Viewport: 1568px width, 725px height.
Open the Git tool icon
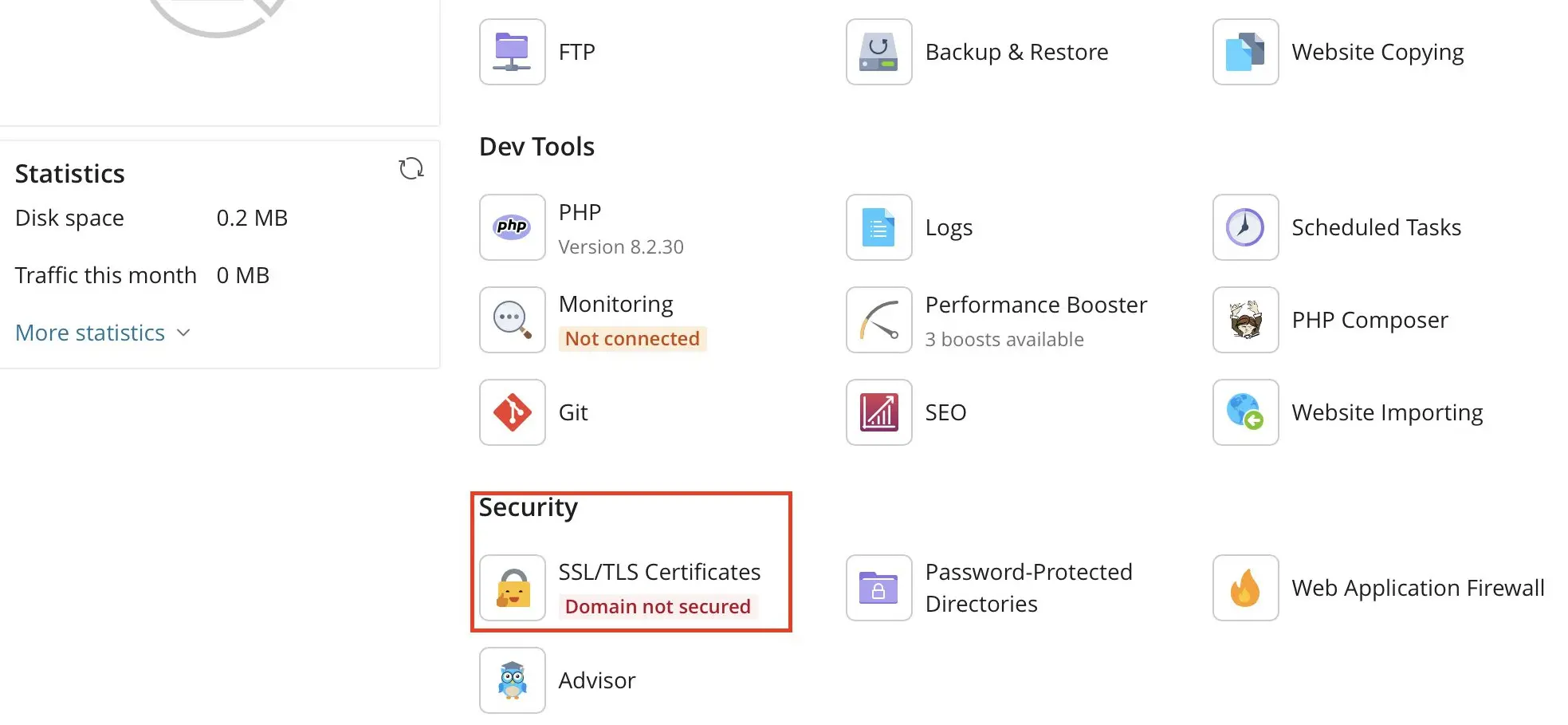(x=511, y=412)
